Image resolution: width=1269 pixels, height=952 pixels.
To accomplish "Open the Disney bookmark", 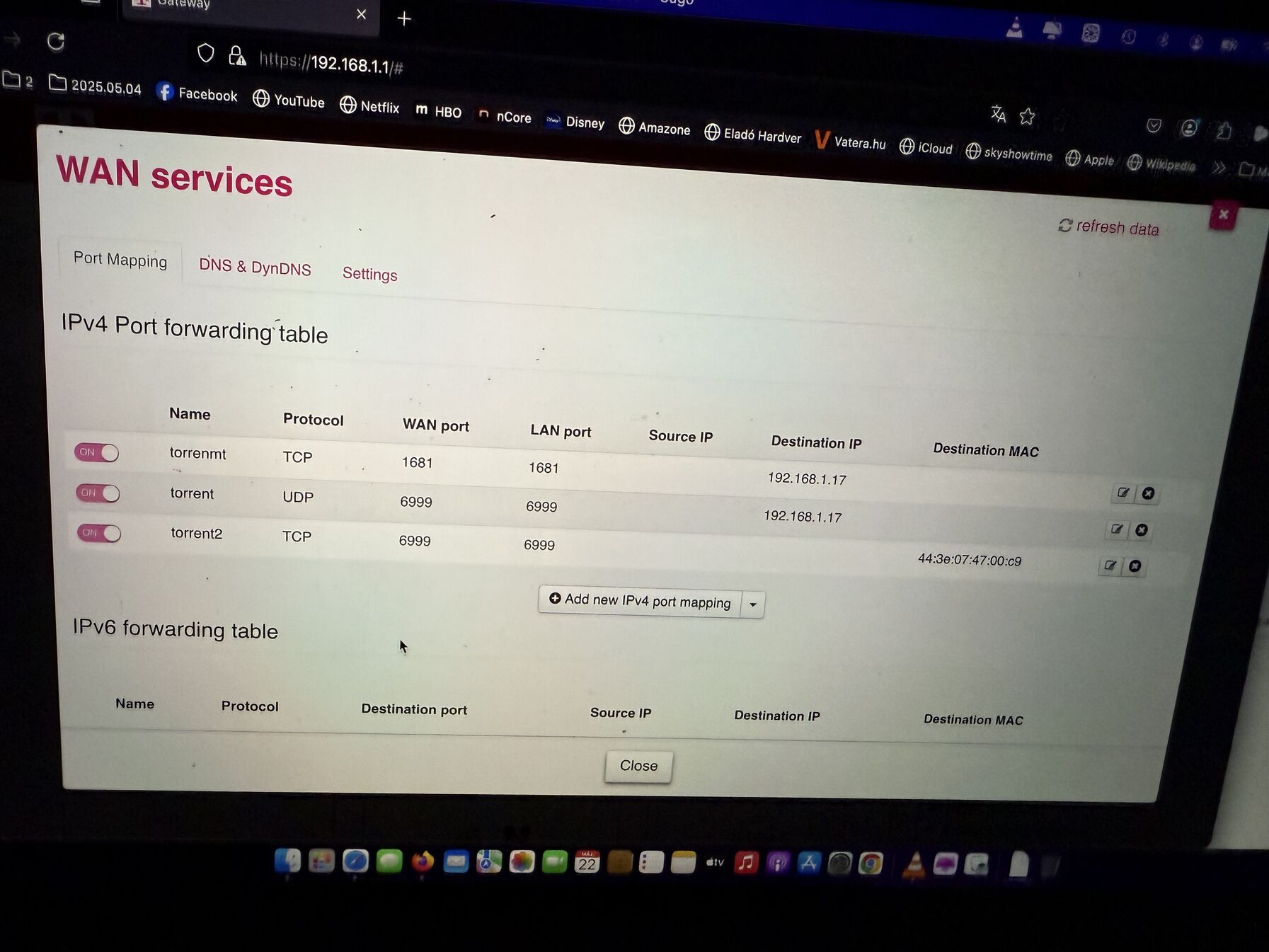I will click(575, 122).
